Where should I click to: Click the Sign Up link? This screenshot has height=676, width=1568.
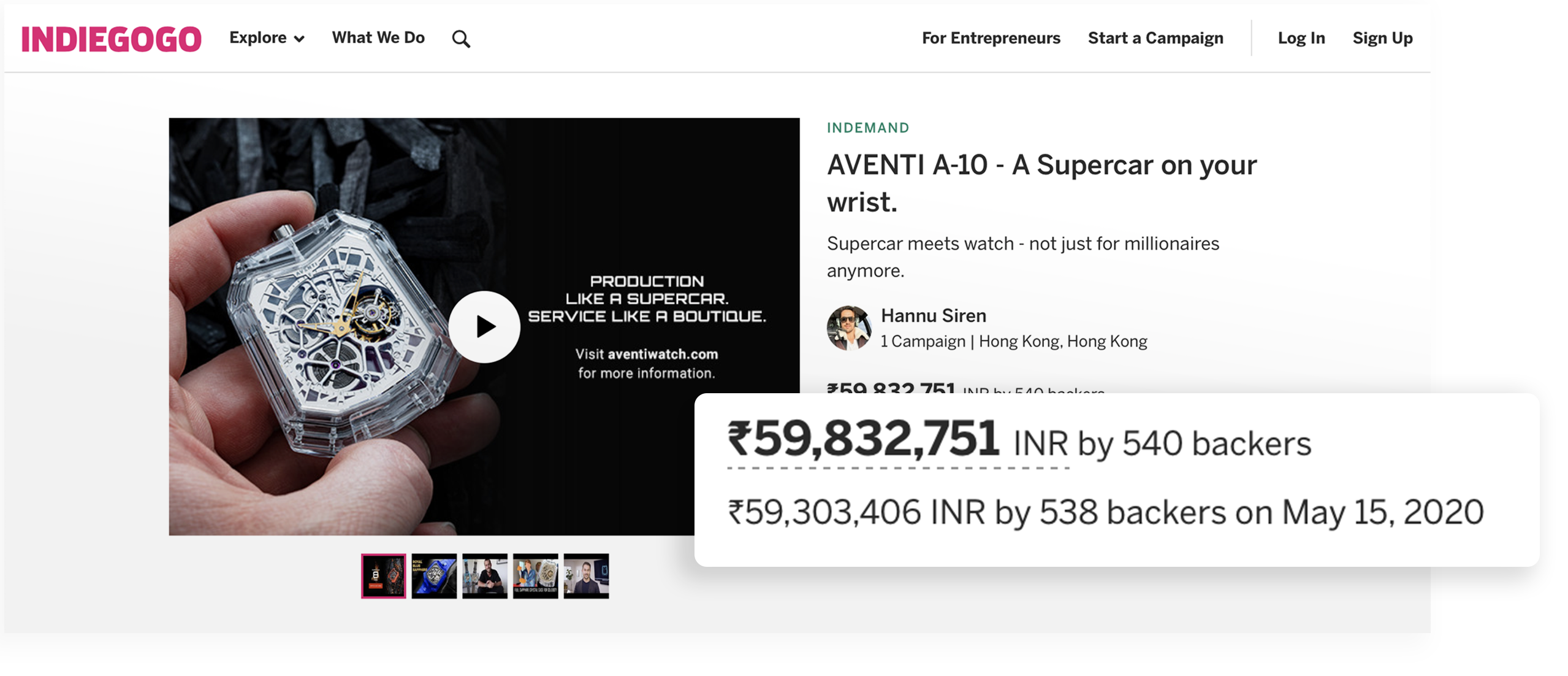pos(1382,38)
